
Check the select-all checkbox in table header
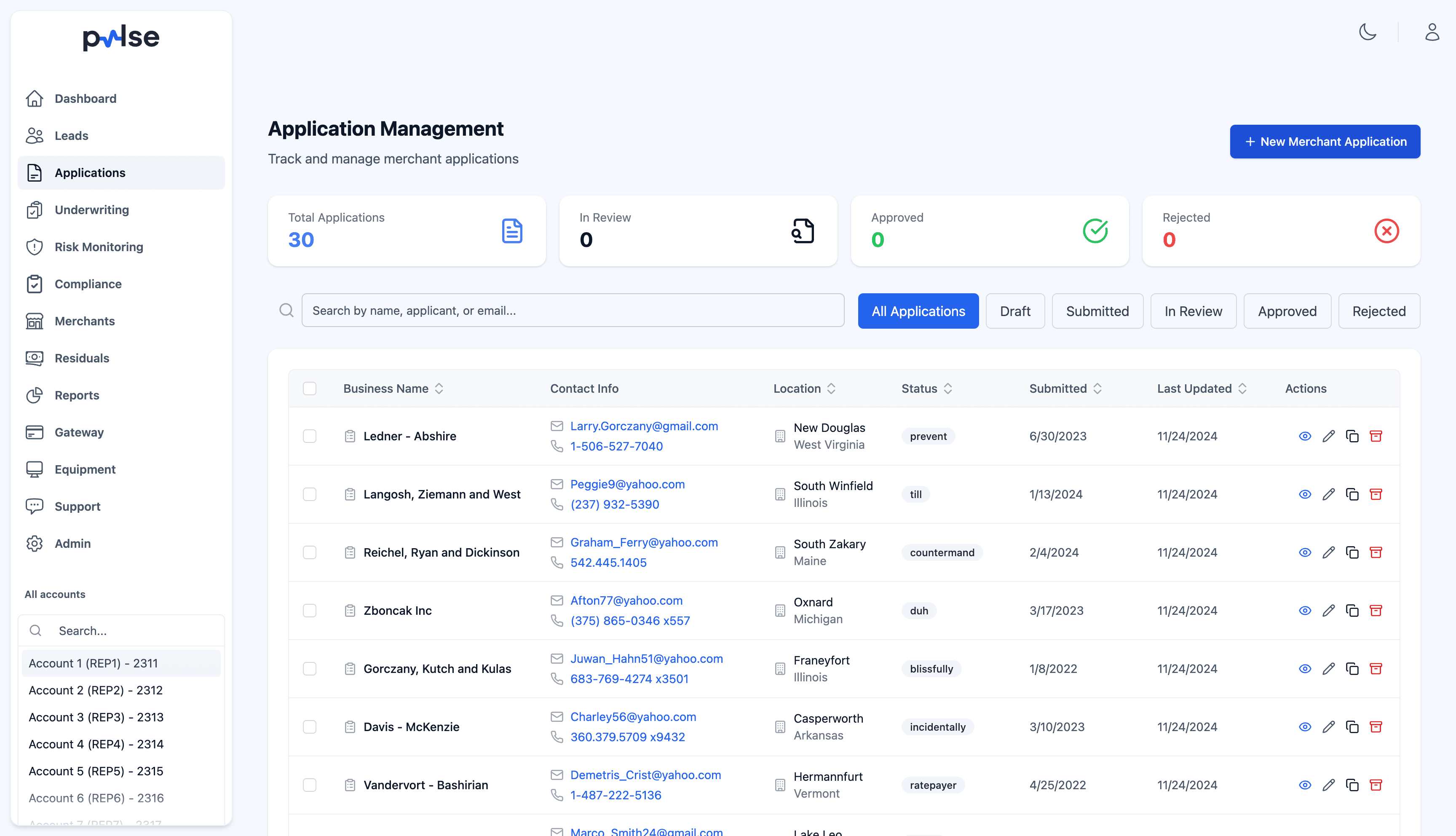click(310, 389)
